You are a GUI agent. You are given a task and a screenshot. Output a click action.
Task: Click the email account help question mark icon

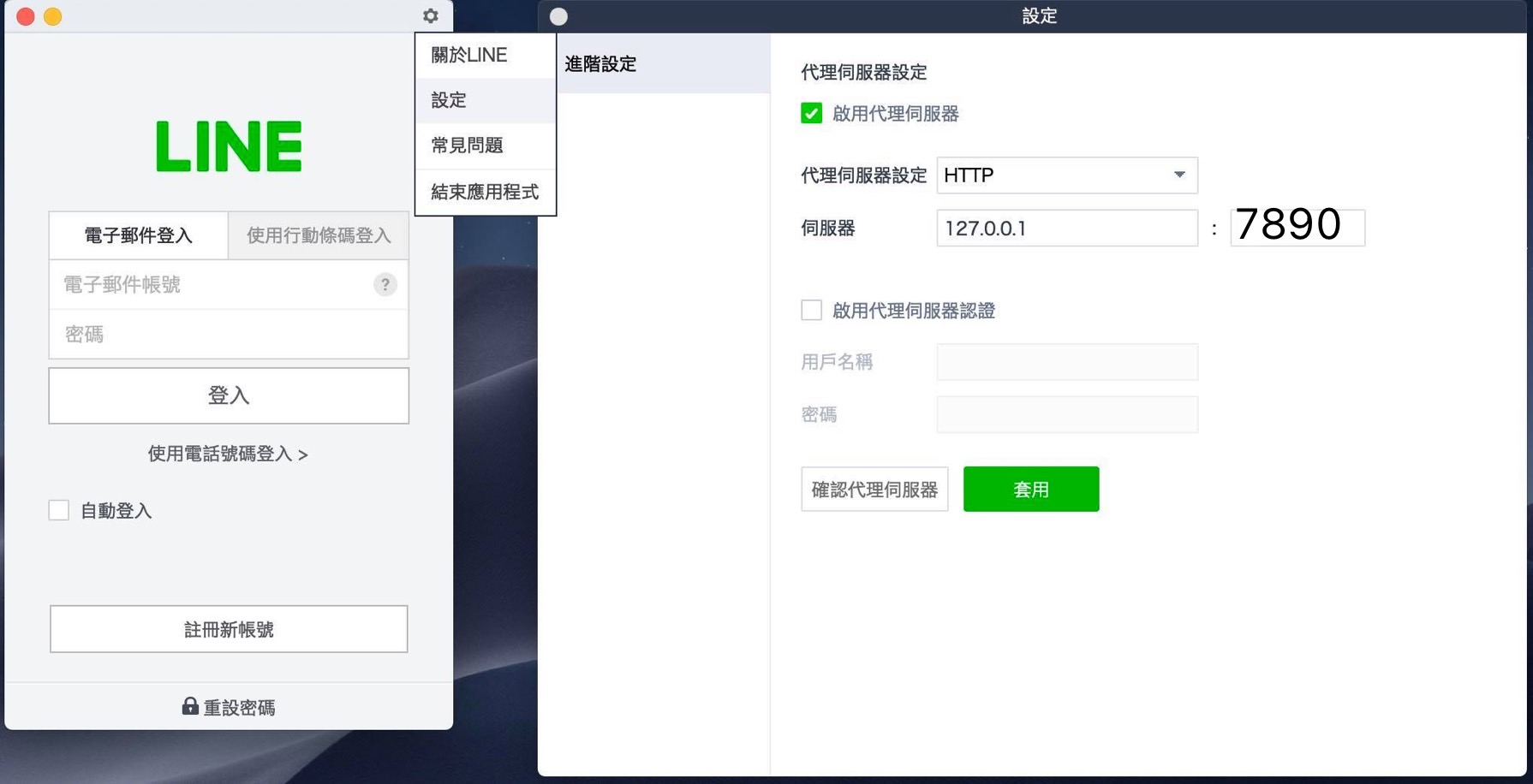tap(385, 284)
